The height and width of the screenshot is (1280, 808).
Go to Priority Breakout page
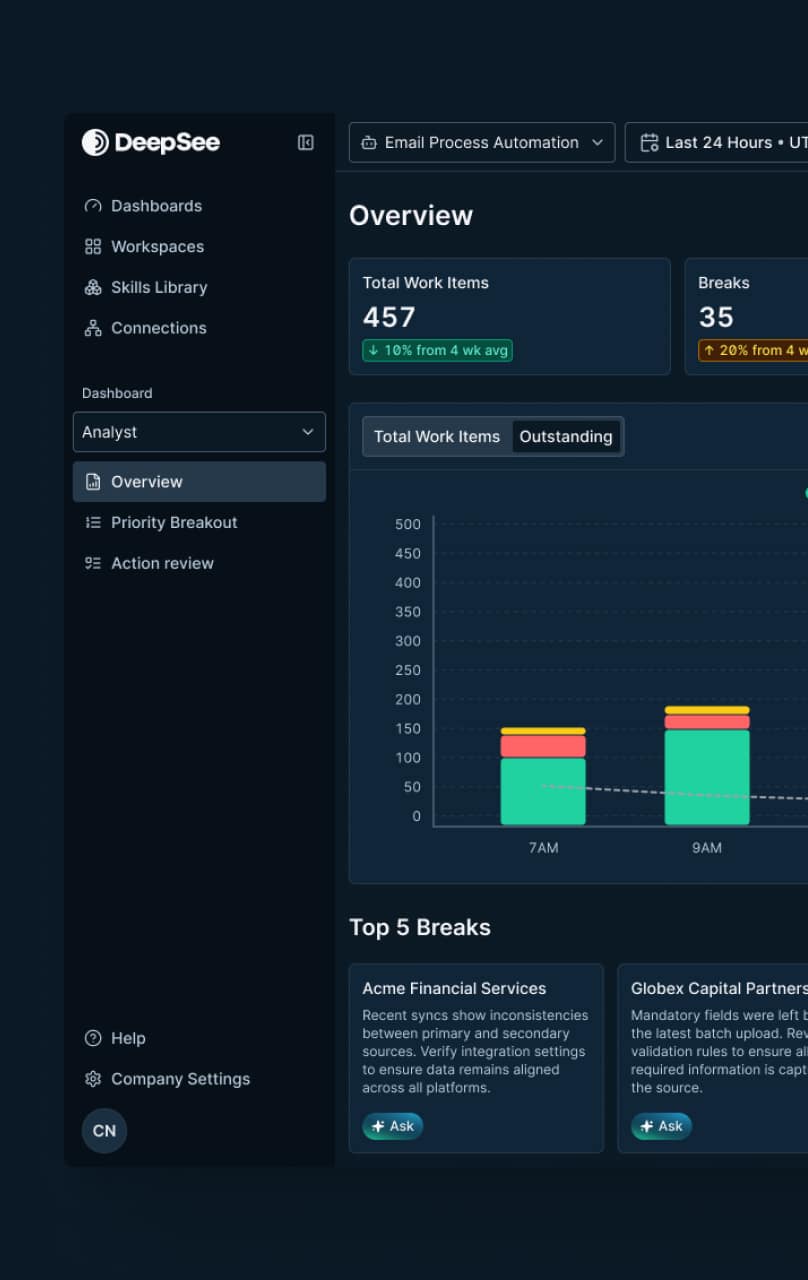point(199,523)
